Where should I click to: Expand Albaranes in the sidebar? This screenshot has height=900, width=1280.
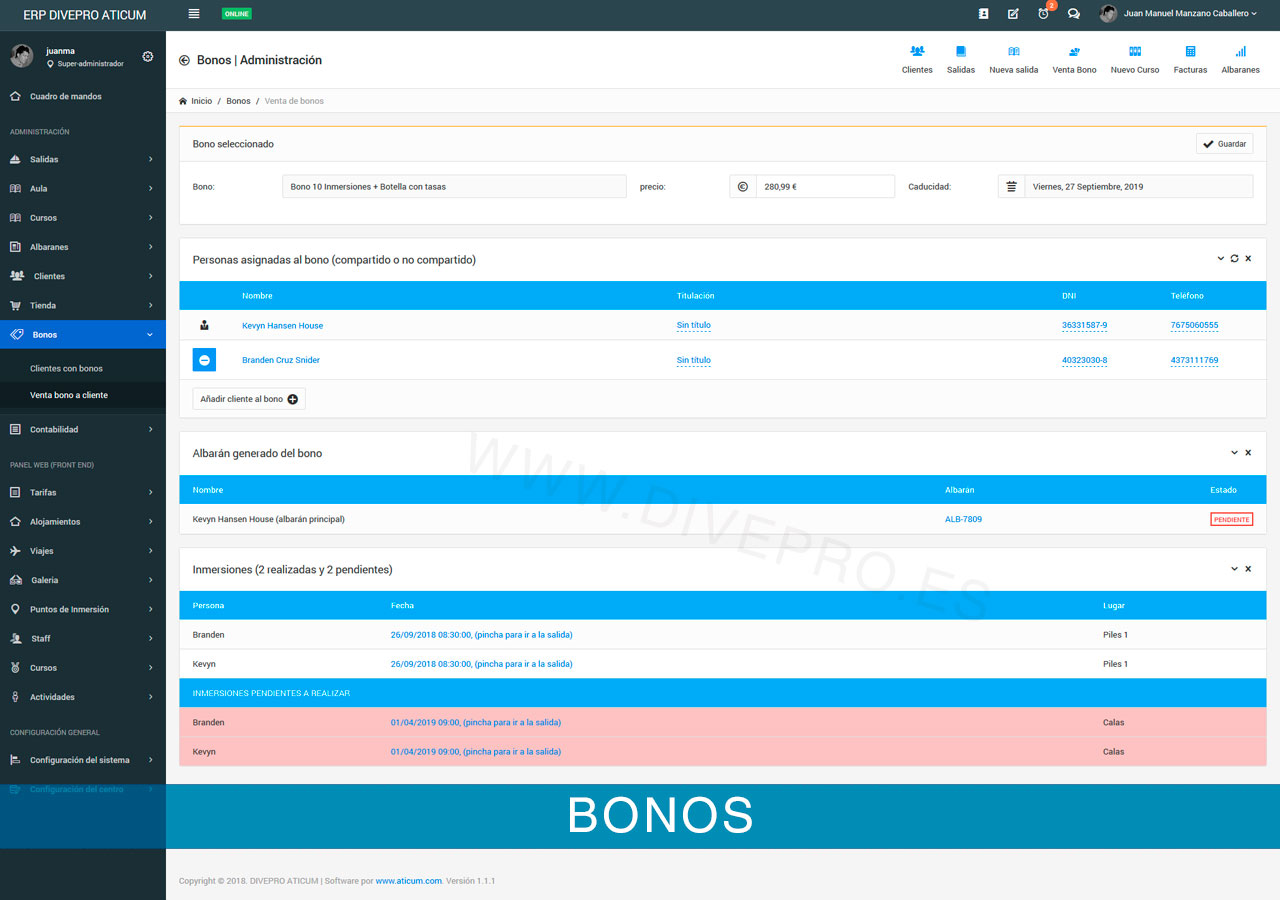(83, 246)
